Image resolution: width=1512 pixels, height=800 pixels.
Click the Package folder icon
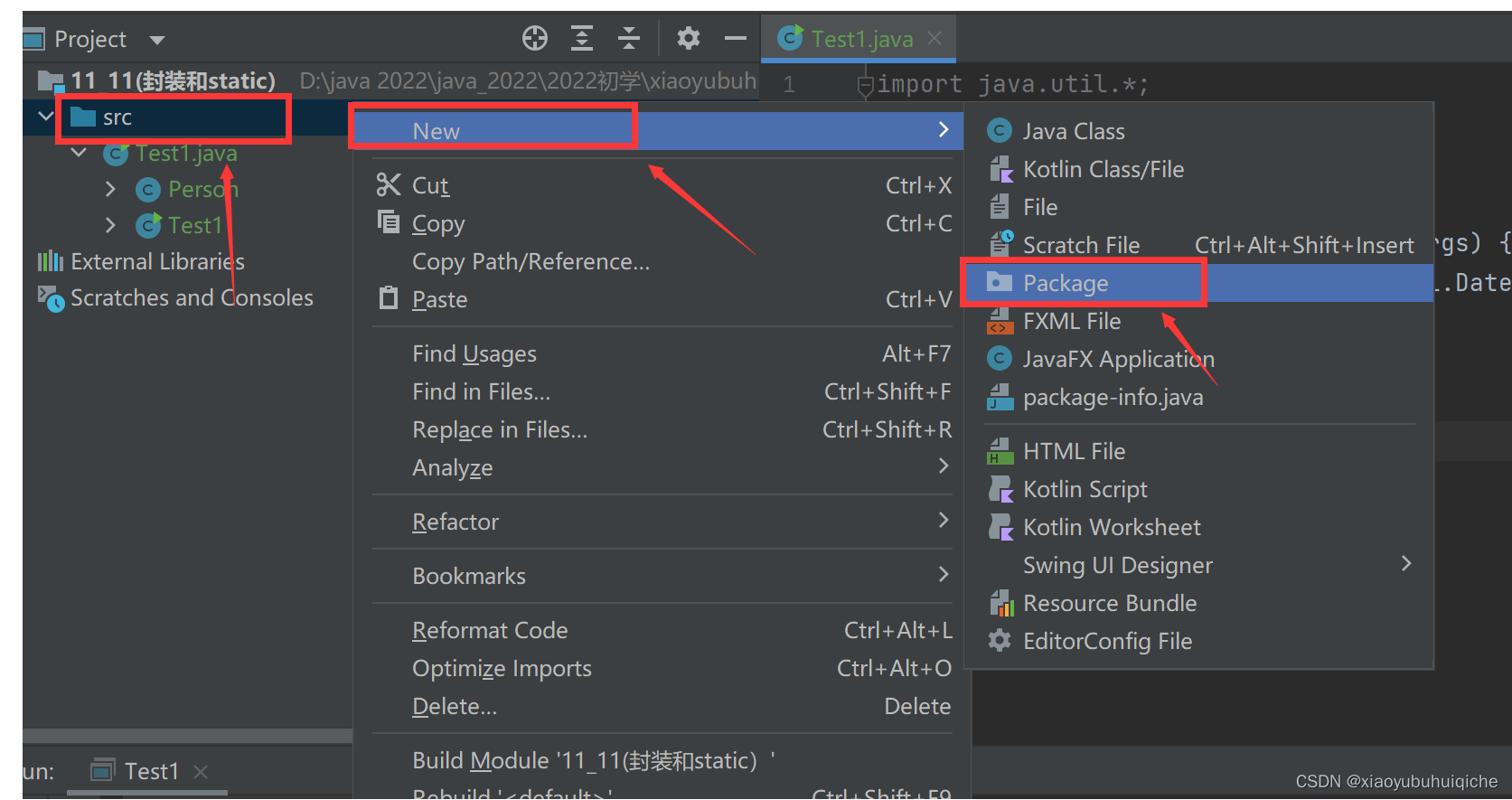click(999, 282)
